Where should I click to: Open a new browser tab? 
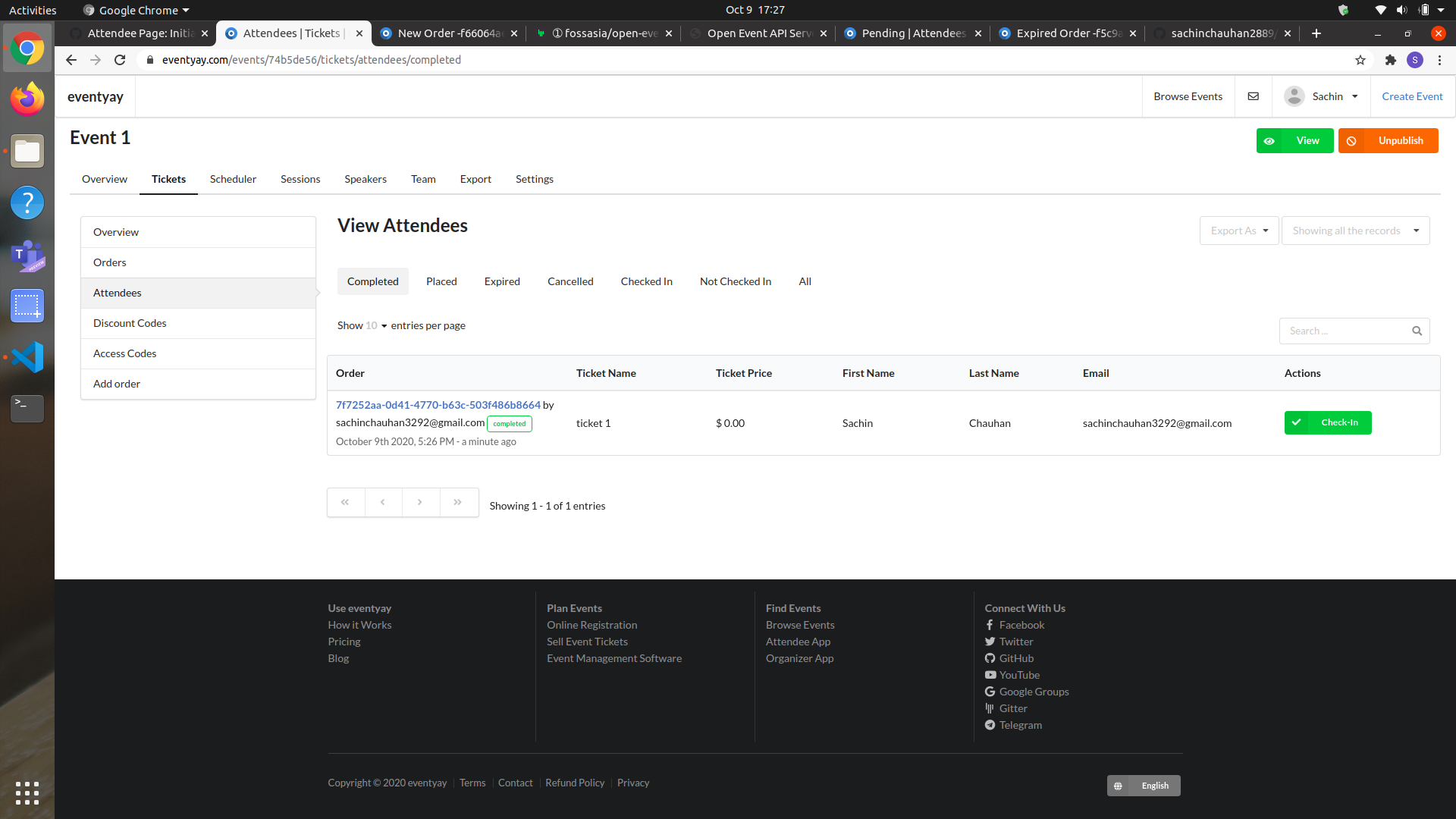click(x=1316, y=33)
